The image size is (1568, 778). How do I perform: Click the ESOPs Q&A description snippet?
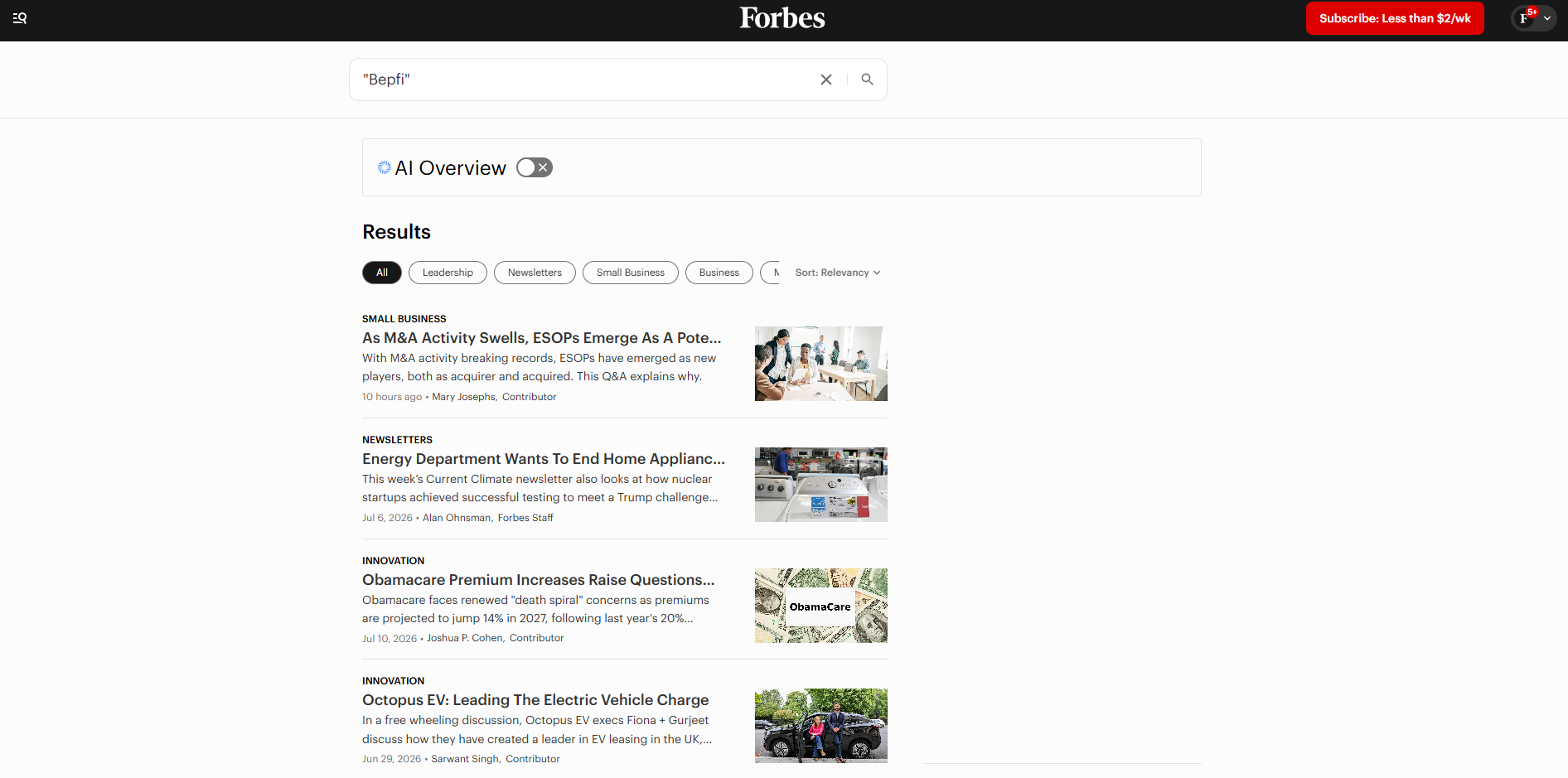[x=540, y=367]
